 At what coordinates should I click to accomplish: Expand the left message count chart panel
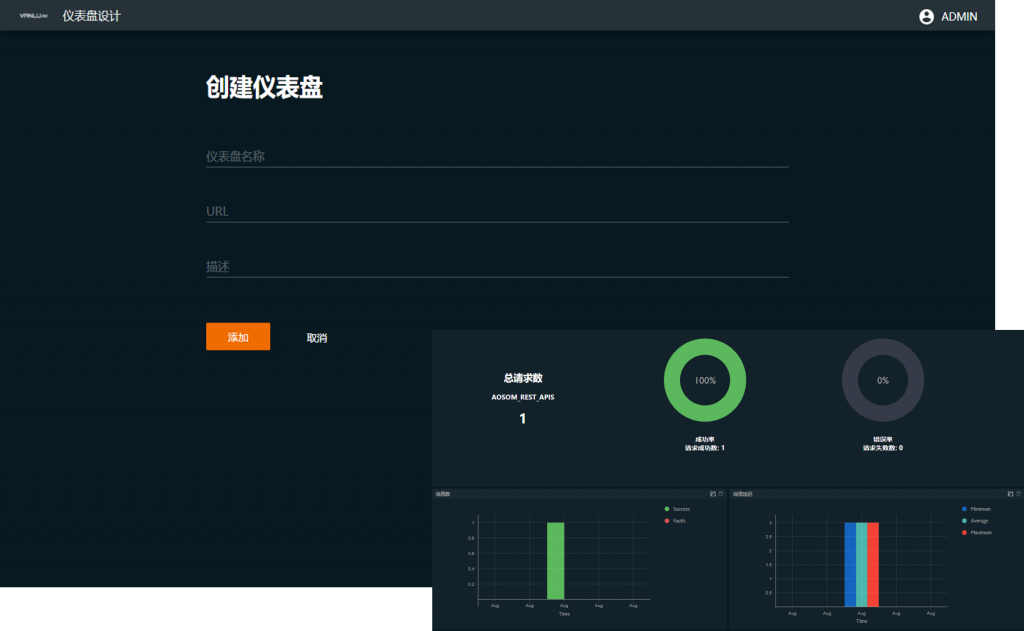712,494
